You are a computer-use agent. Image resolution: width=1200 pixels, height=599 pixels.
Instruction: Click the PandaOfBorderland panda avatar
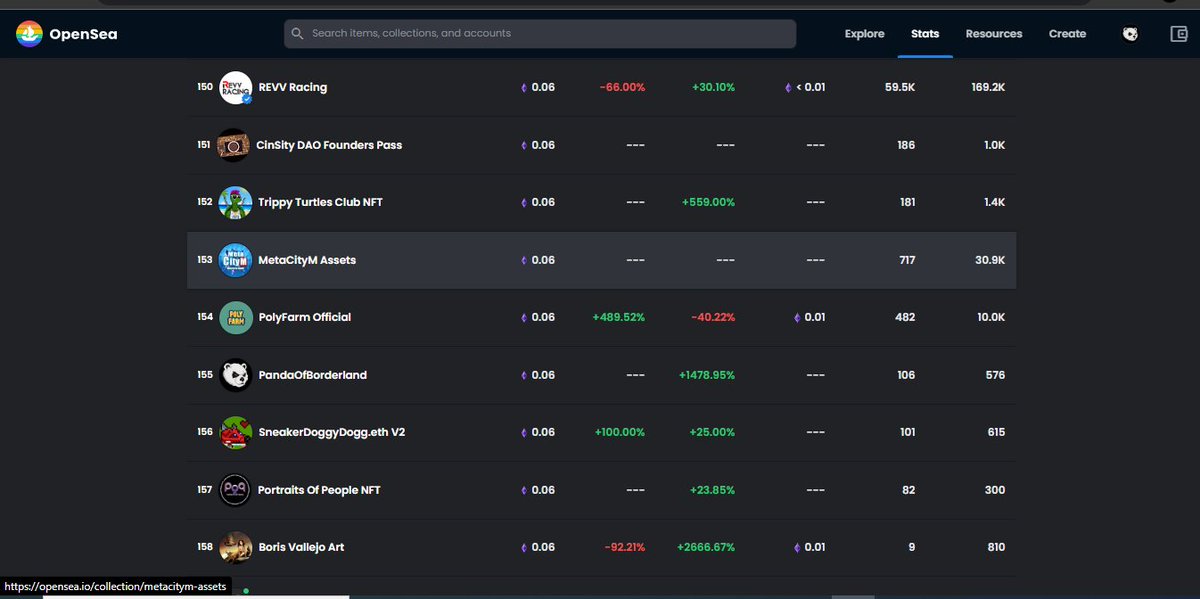(x=235, y=375)
